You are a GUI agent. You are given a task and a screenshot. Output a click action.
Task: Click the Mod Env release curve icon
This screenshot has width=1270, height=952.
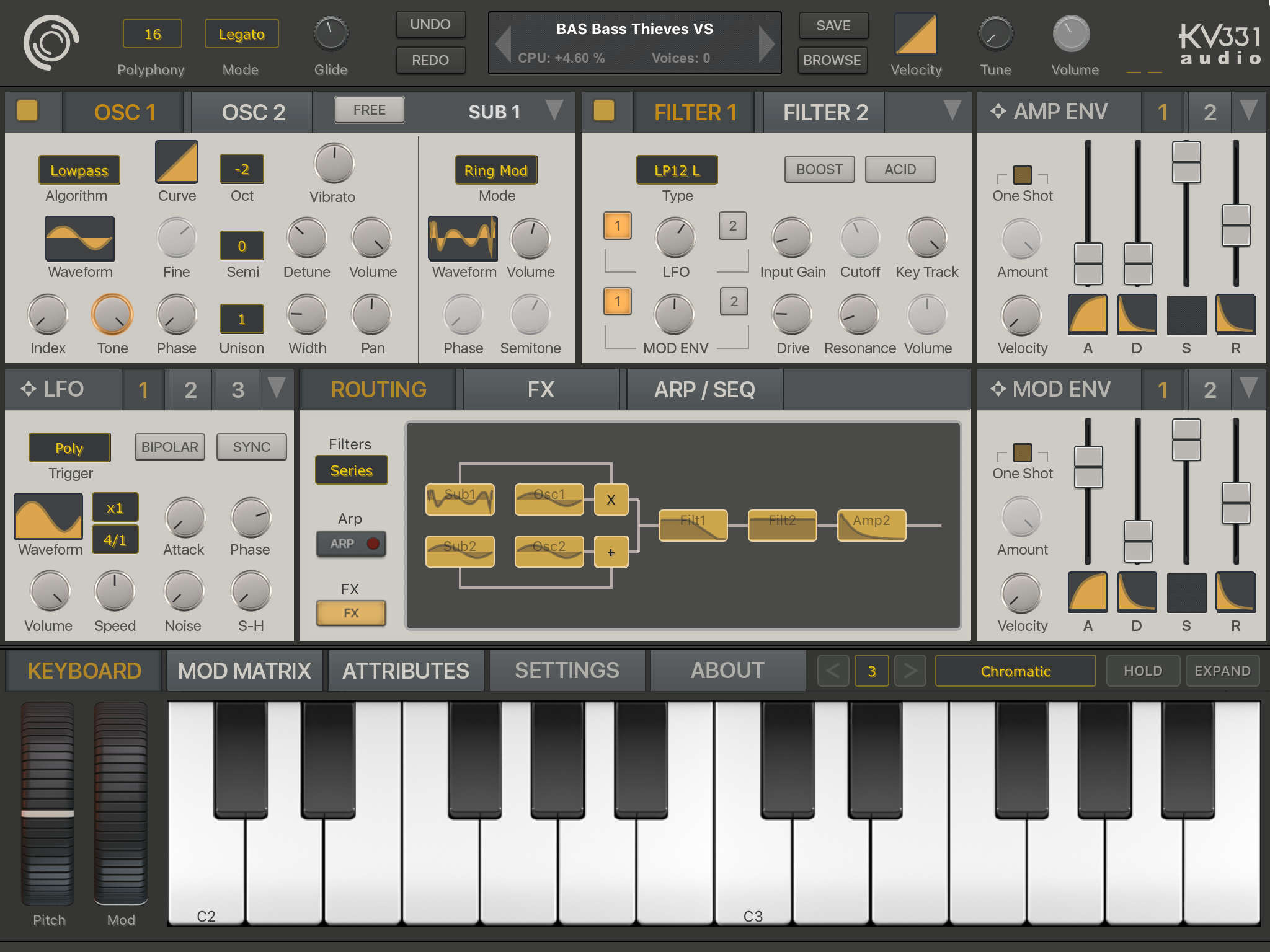(1235, 592)
